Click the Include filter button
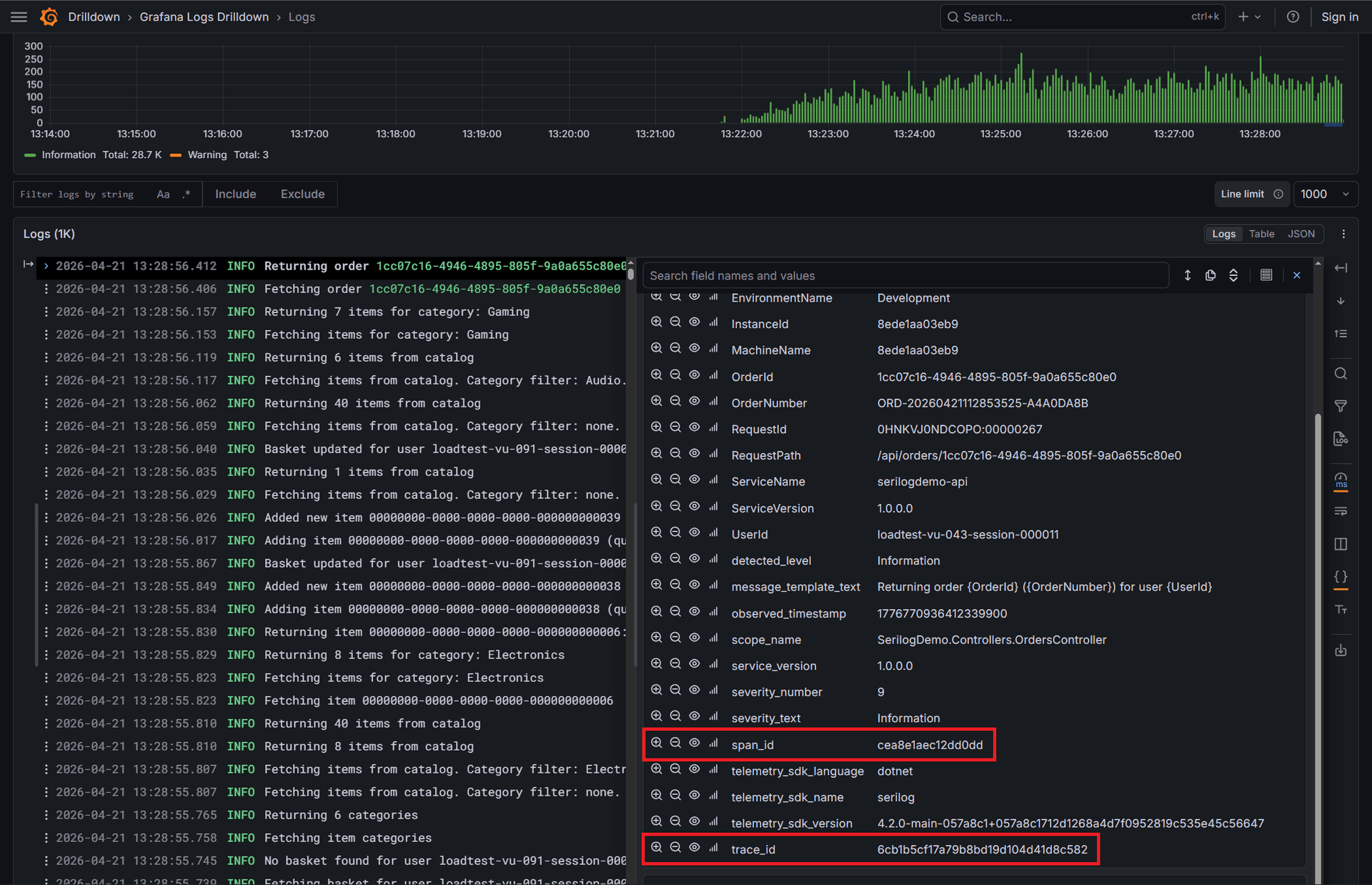Image resolution: width=1372 pixels, height=885 pixels. (236, 194)
